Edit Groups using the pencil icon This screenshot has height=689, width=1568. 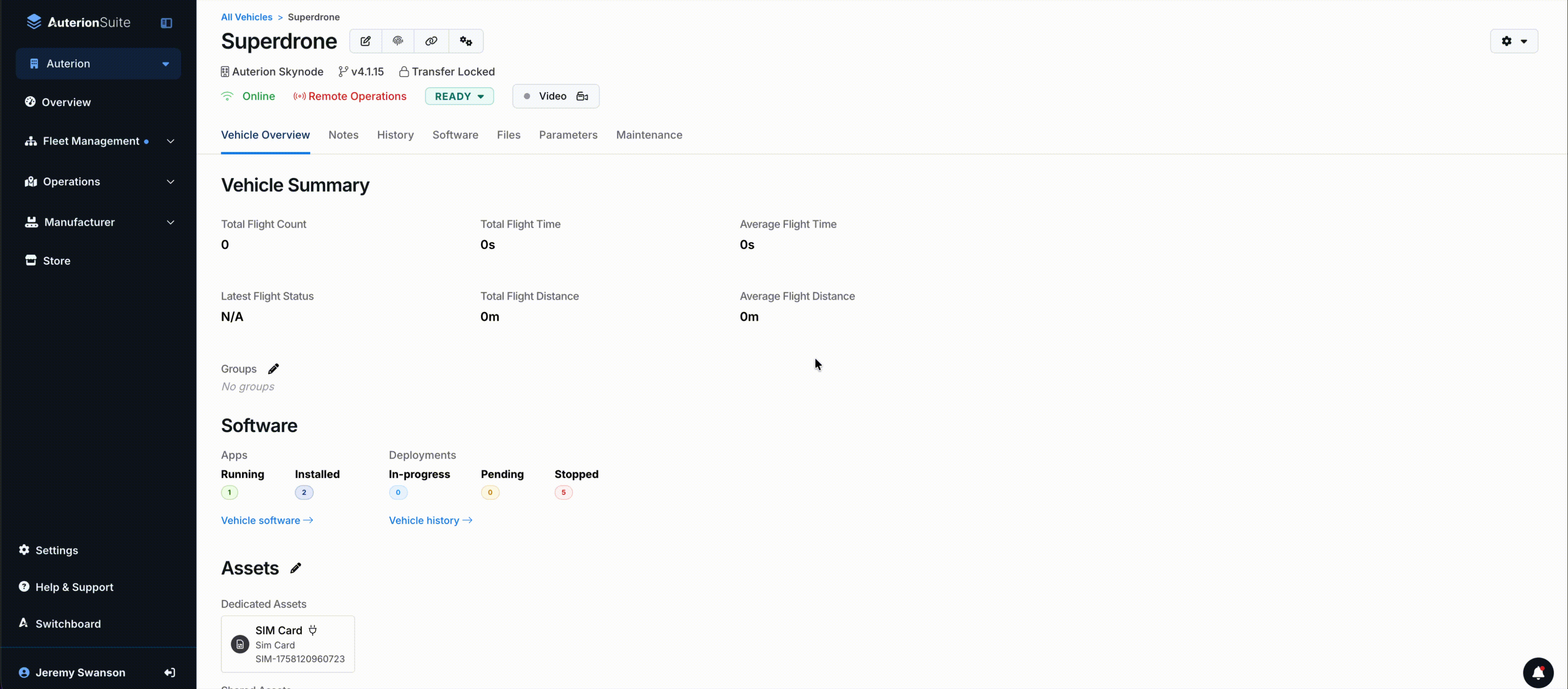coord(273,369)
